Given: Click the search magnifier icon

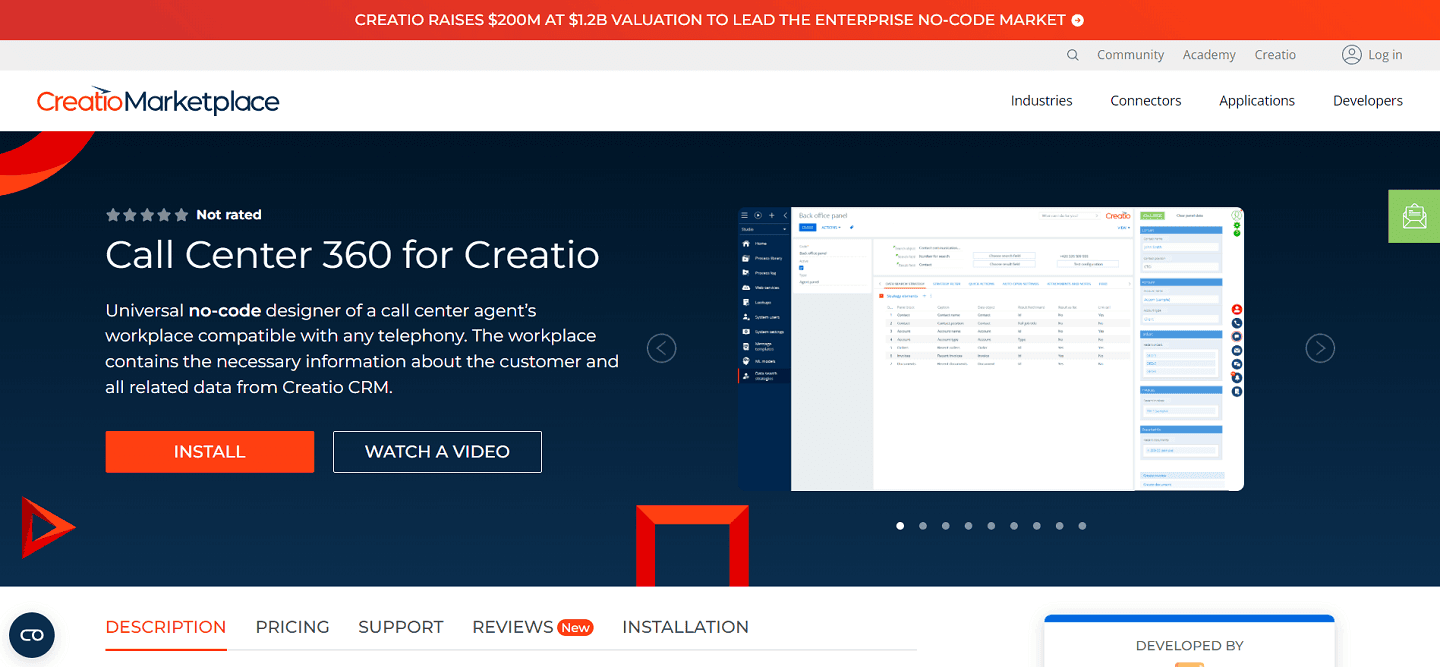Looking at the screenshot, I should [1072, 55].
